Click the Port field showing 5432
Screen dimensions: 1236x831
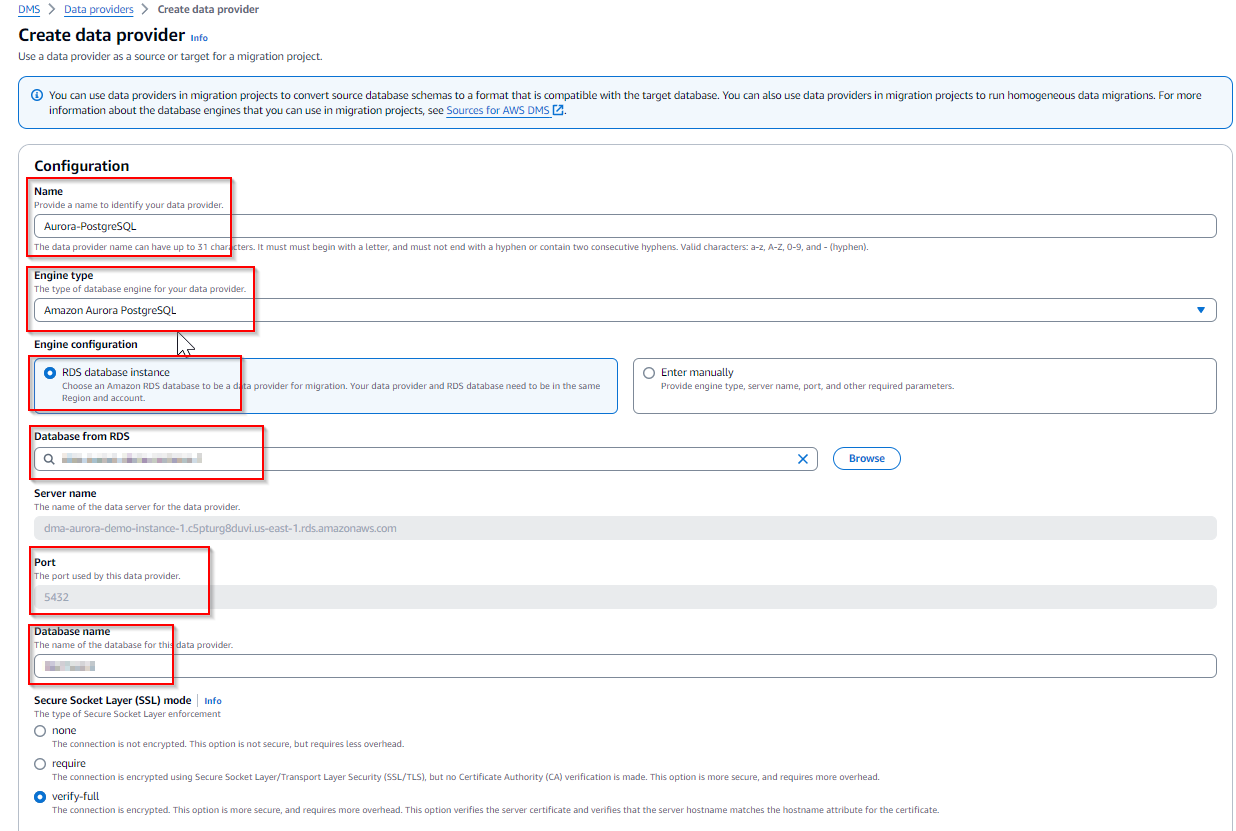tap(625, 597)
